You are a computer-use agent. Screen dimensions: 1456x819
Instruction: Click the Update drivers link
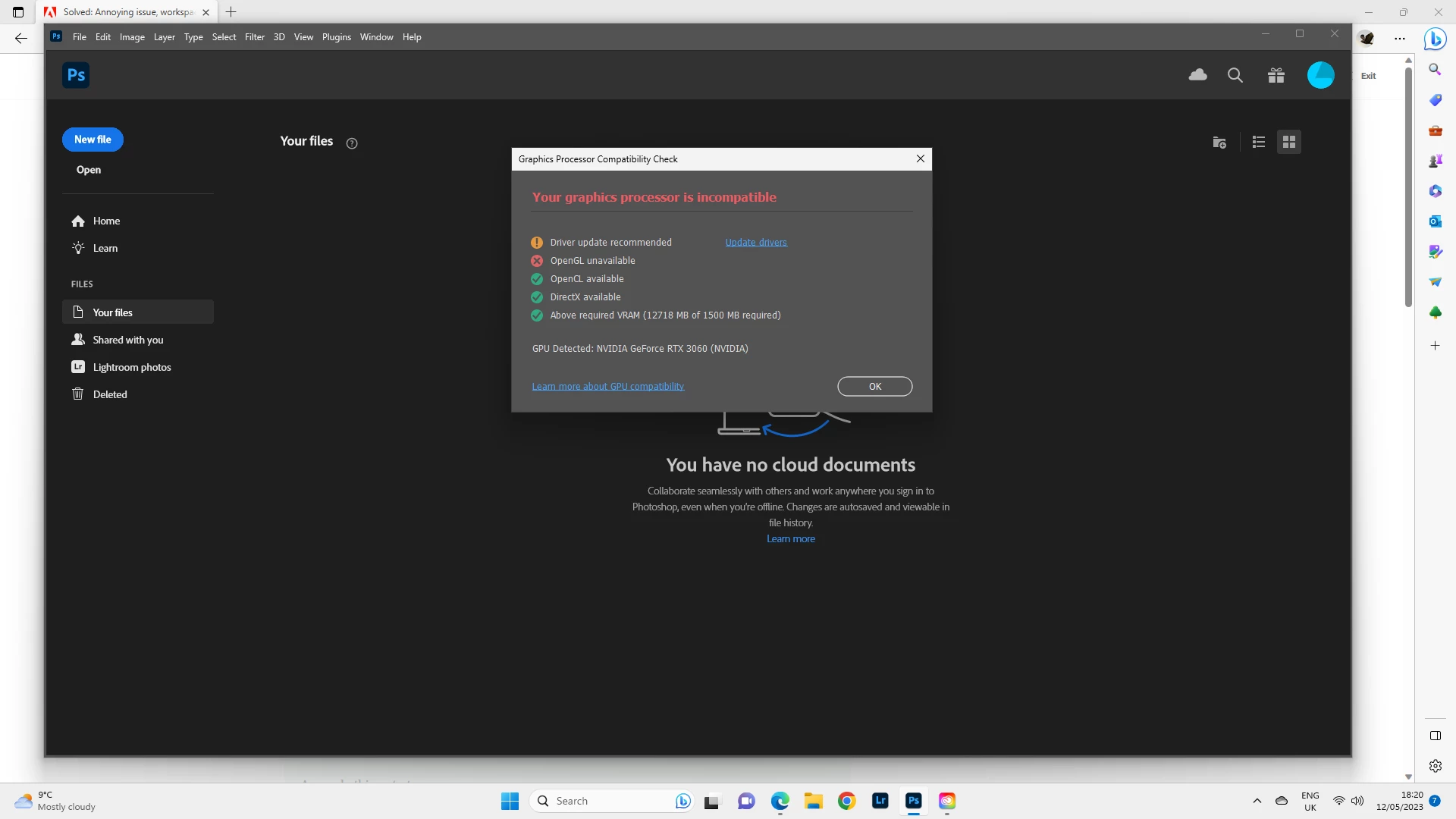coord(756,243)
